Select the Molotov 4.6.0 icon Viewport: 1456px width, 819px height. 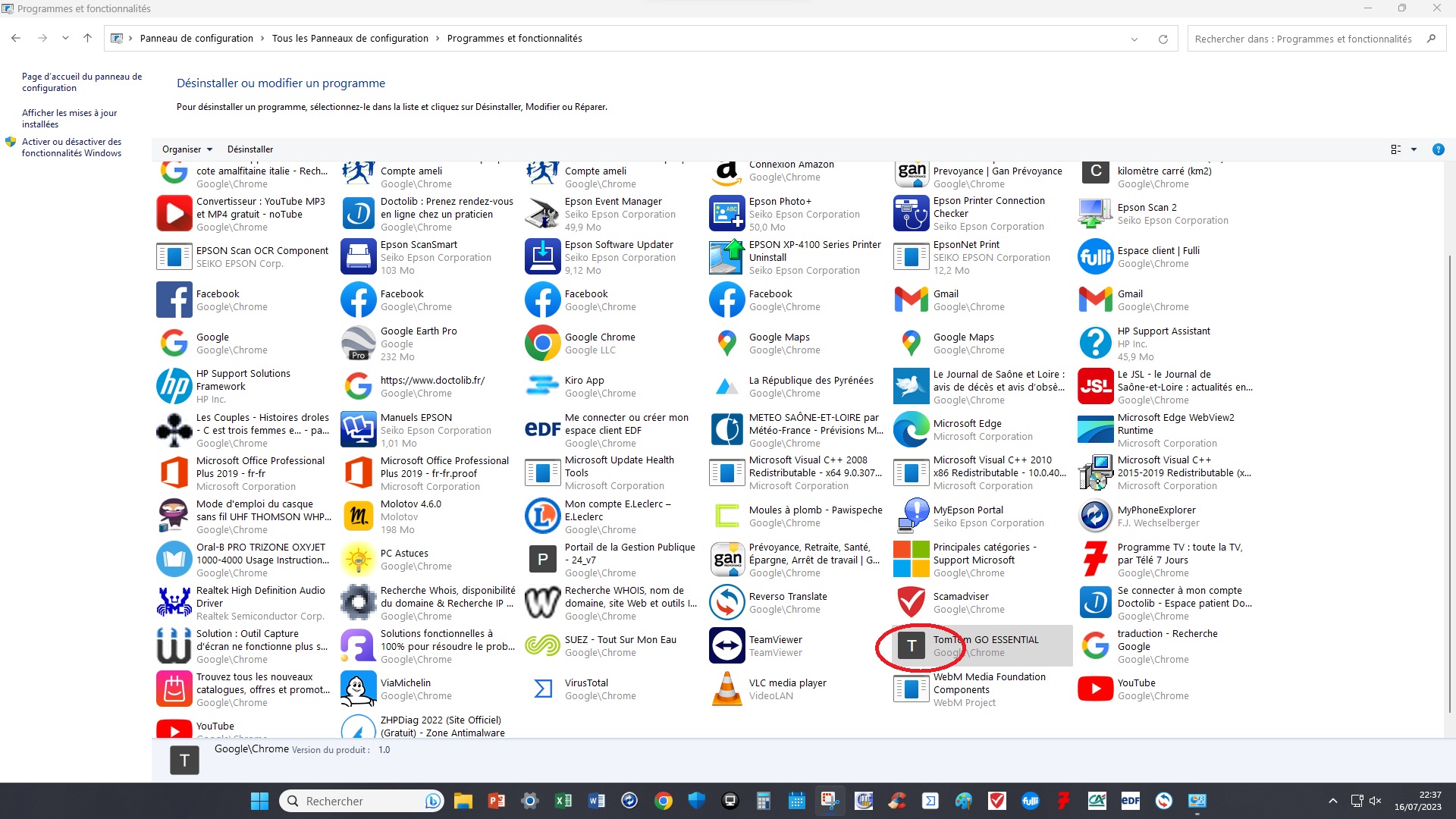(x=359, y=516)
